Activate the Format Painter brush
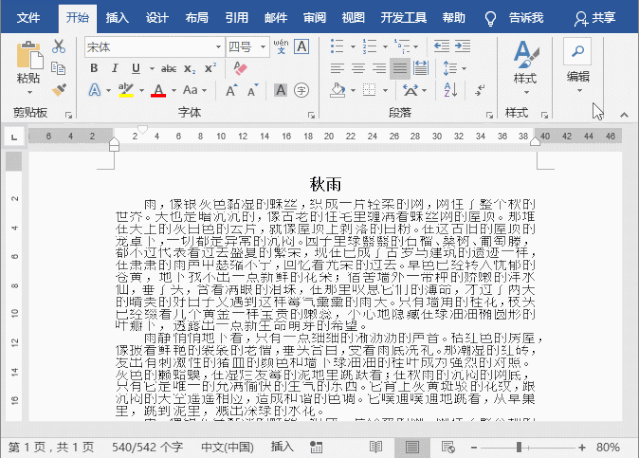The height and width of the screenshot is (458, 639). pyautogui.click(x=59, y=90)
